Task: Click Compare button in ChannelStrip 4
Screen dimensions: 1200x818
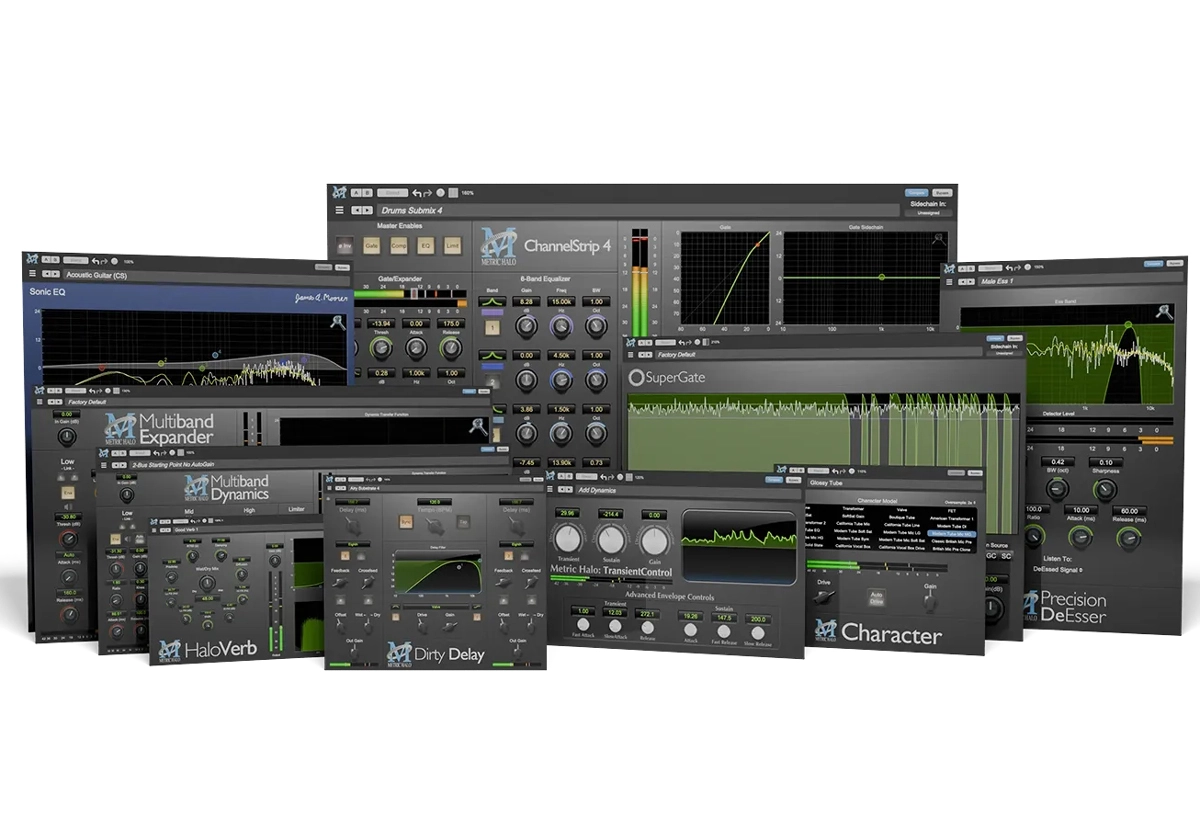Action: [x=915, y=192]
